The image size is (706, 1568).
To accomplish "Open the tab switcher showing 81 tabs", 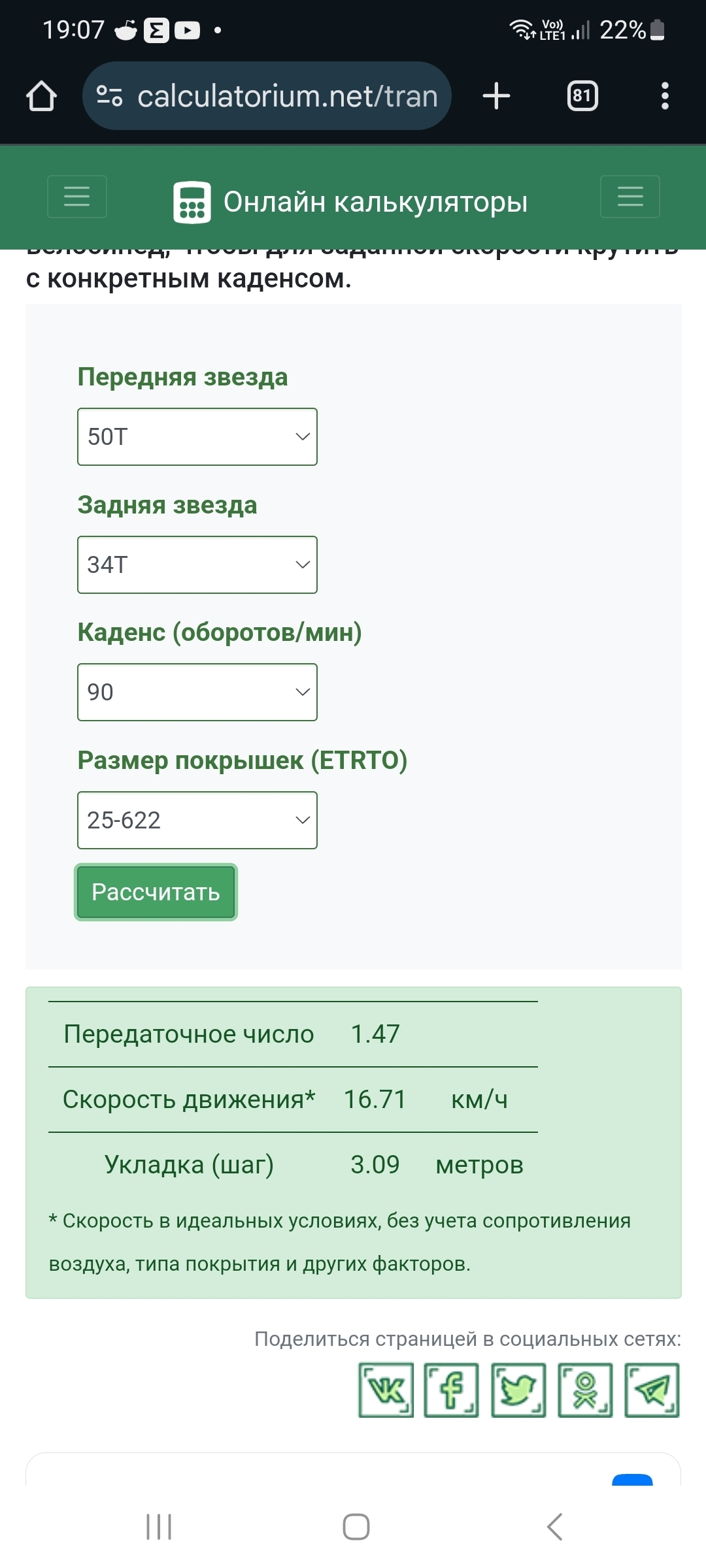I will 582,96.
